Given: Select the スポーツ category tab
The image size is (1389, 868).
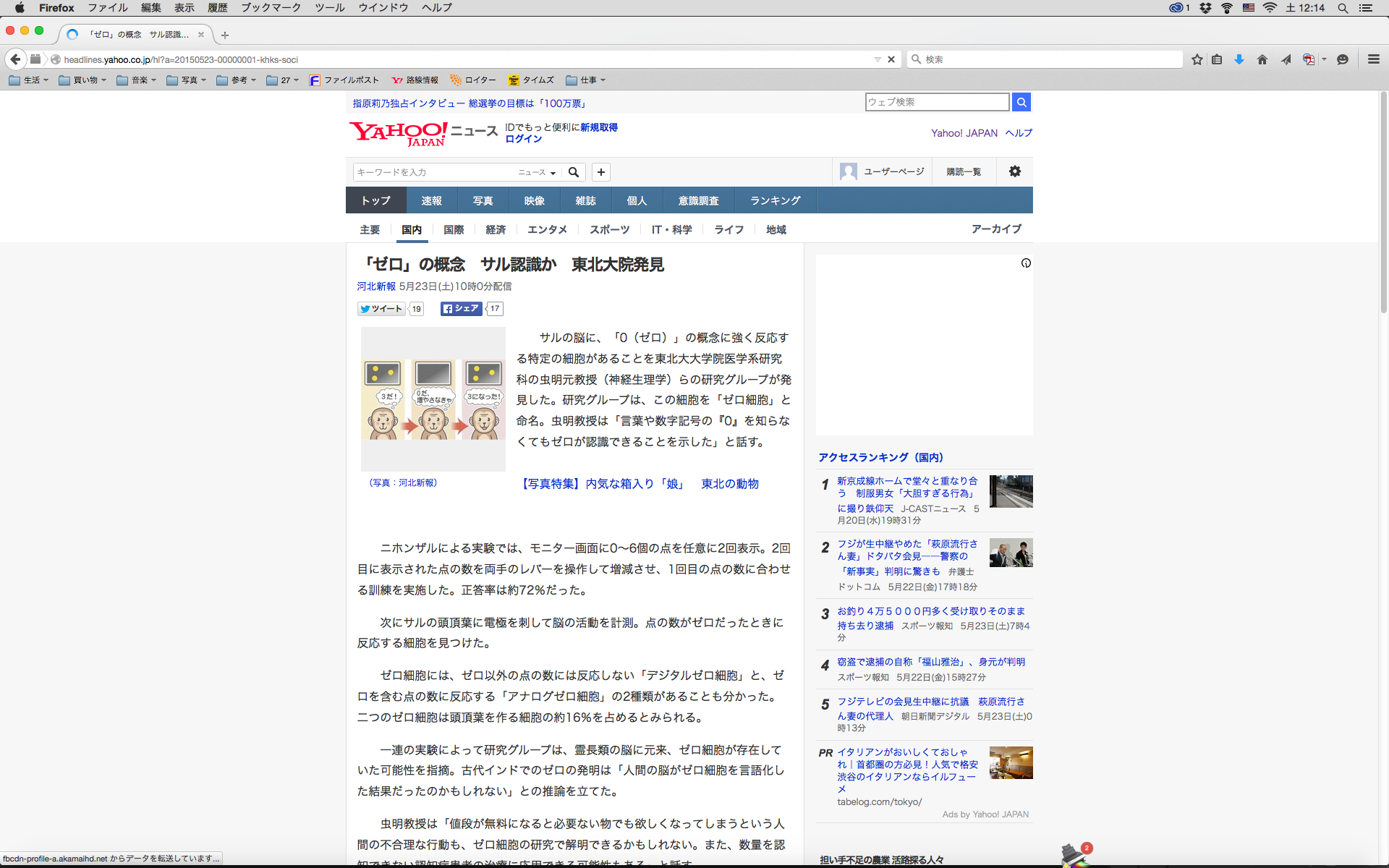Looking at the screenshot, I should (609, 229).
